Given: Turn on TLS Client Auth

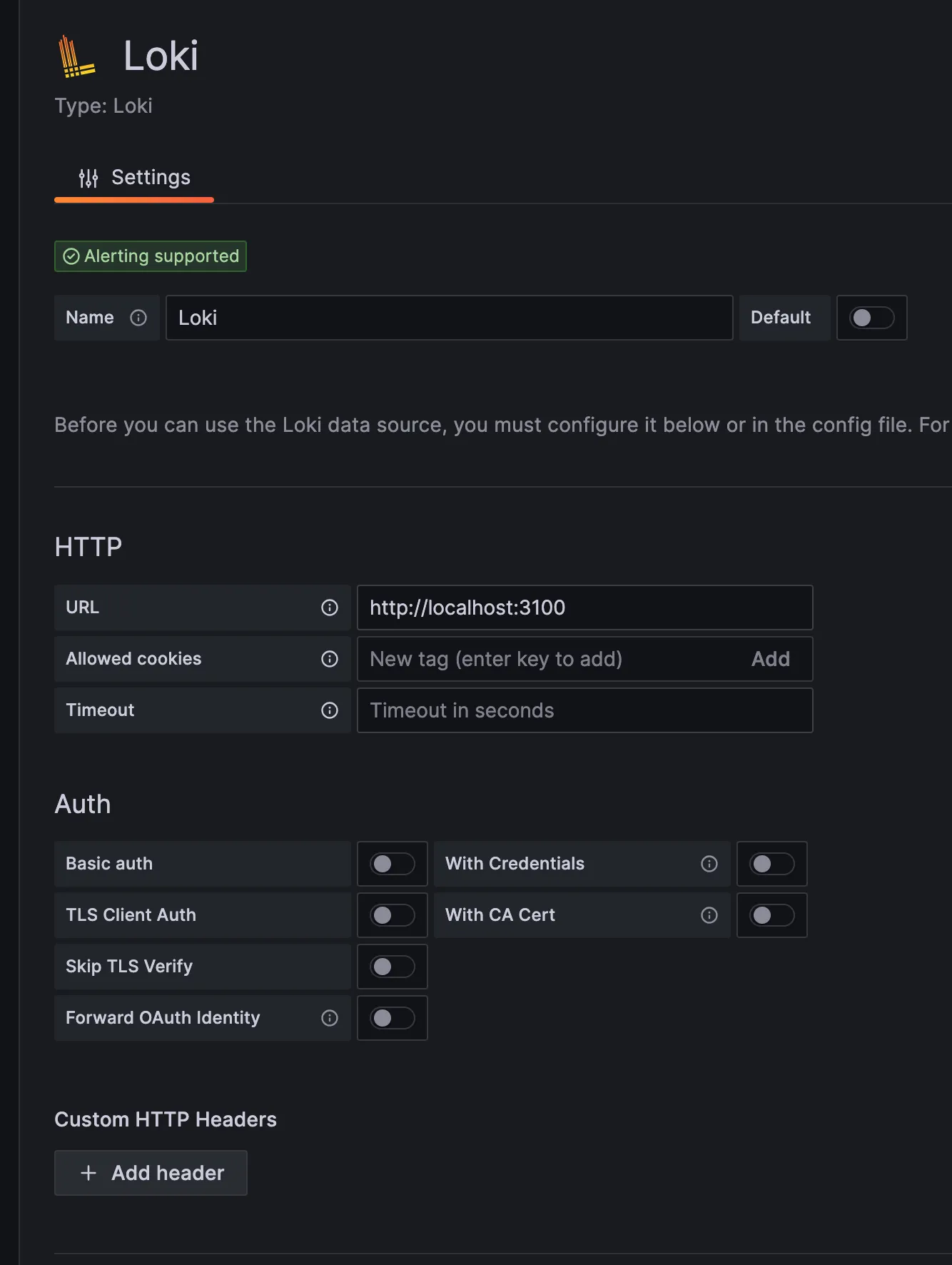Looking at the screenshot, I should point(393,915).
